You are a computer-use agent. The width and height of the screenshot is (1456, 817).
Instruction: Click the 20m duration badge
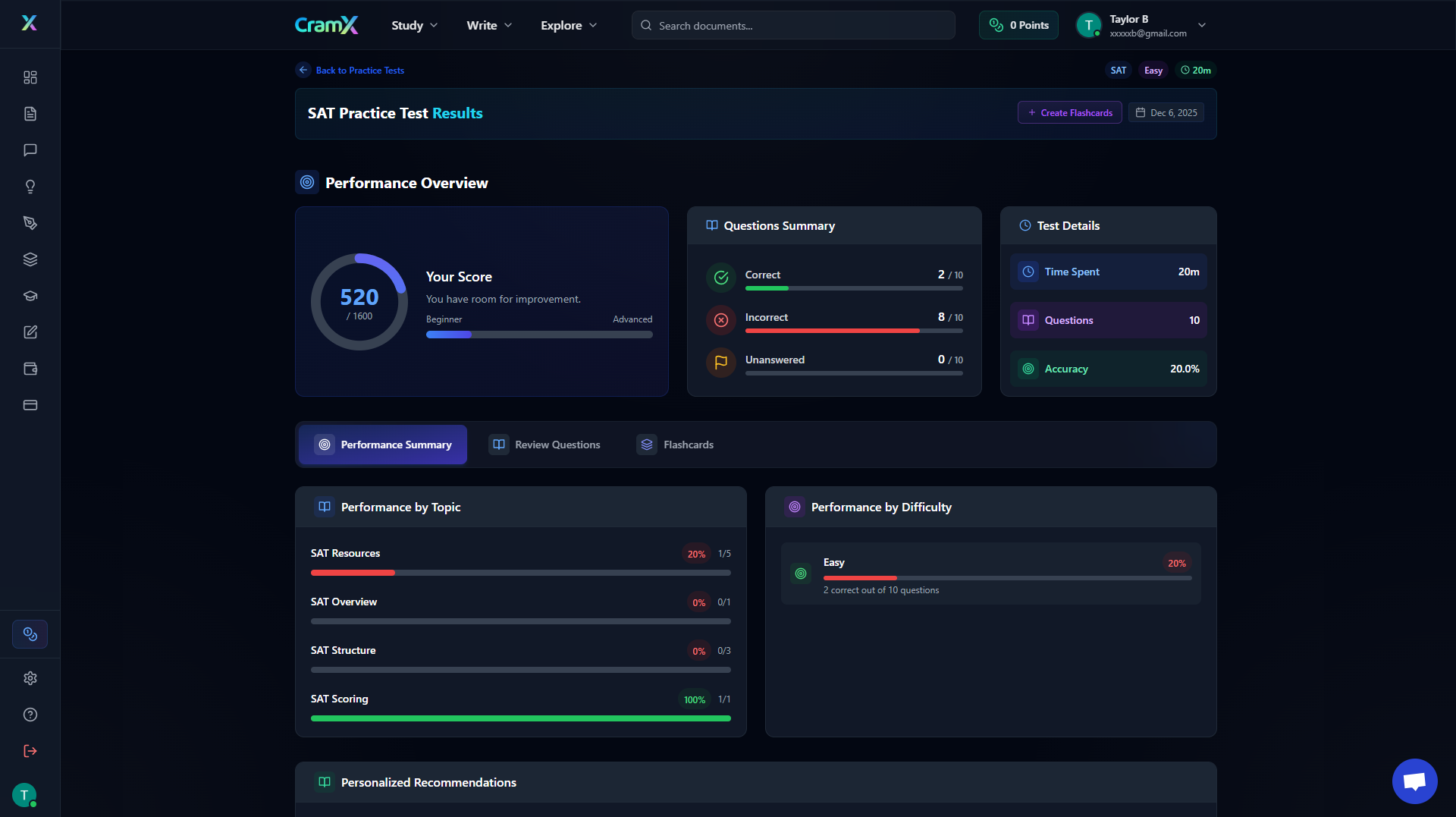(x=1196, y=70)
